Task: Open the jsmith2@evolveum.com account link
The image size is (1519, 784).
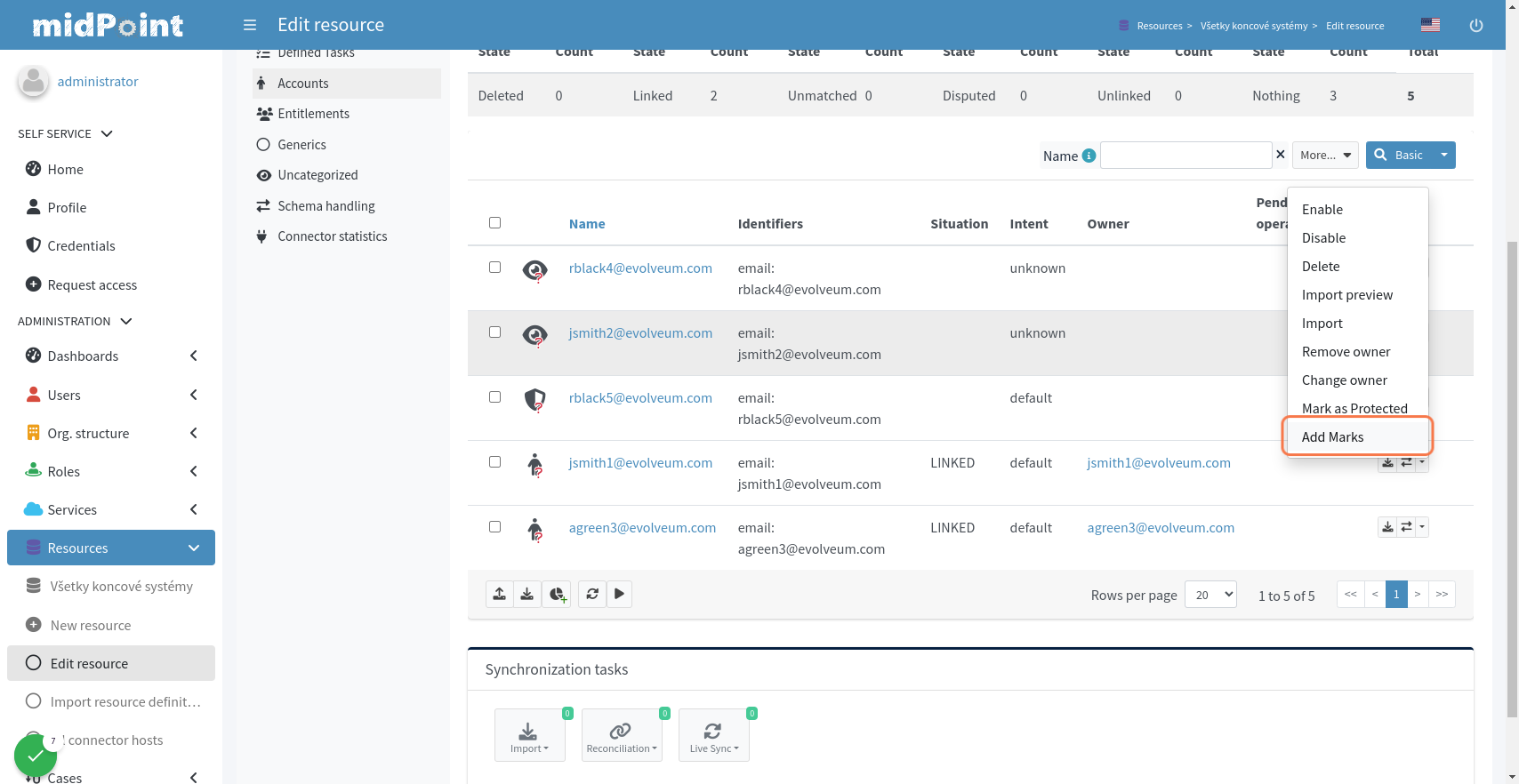Action: 640,333
